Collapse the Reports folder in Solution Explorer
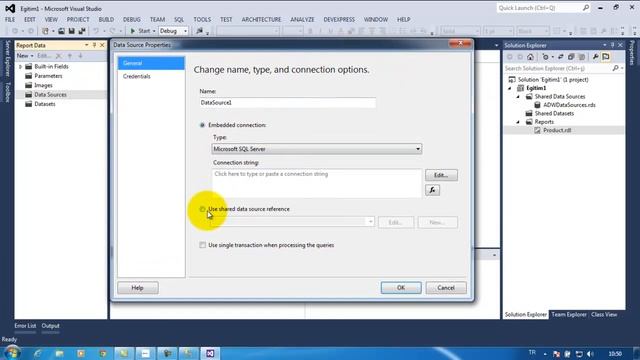The height and width of the screenshot is (360, 640). 518,122
